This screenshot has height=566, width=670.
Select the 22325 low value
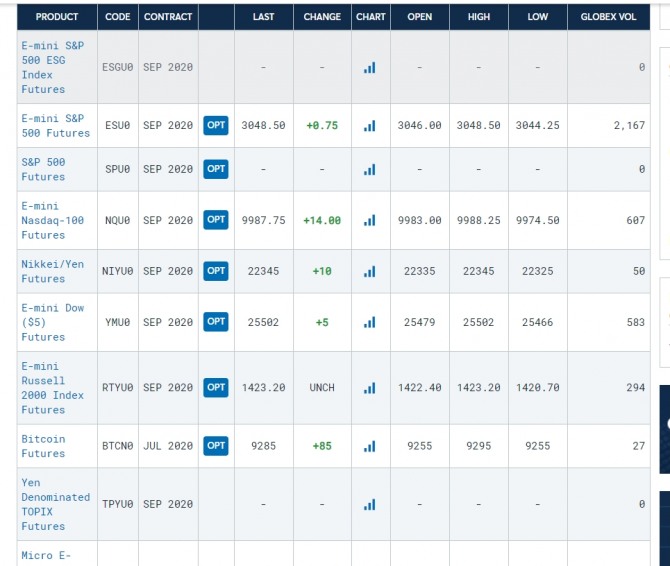click(x=538, y=271)
